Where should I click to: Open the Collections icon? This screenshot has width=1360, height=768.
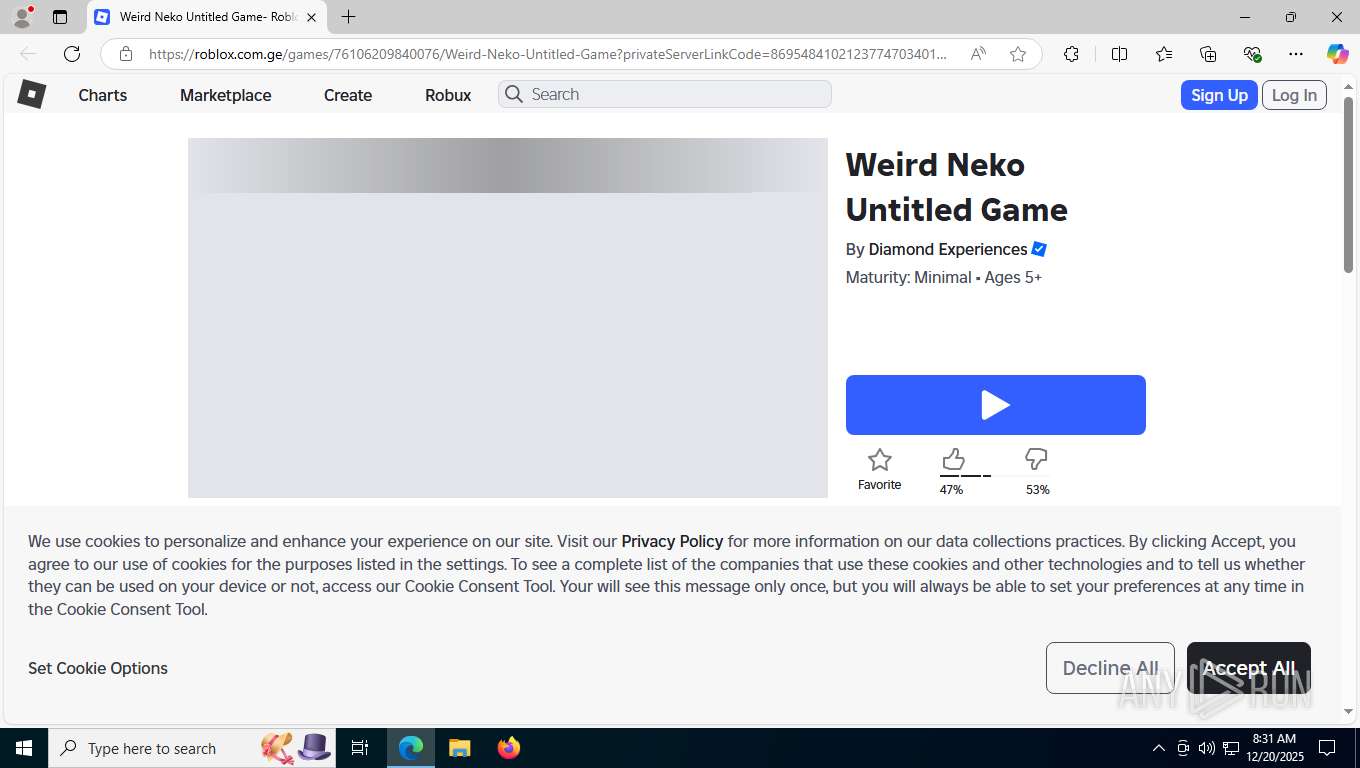(x=1208, y=54)
